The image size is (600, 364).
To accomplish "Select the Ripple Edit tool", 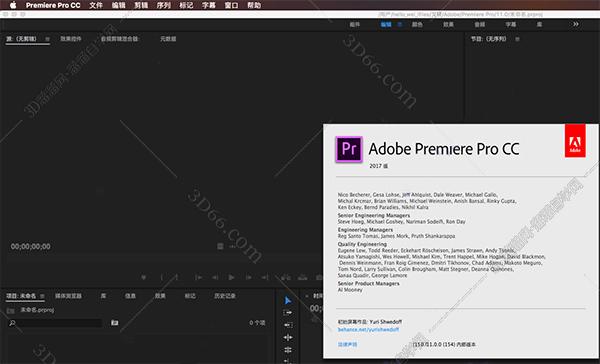I will [288, 338].
